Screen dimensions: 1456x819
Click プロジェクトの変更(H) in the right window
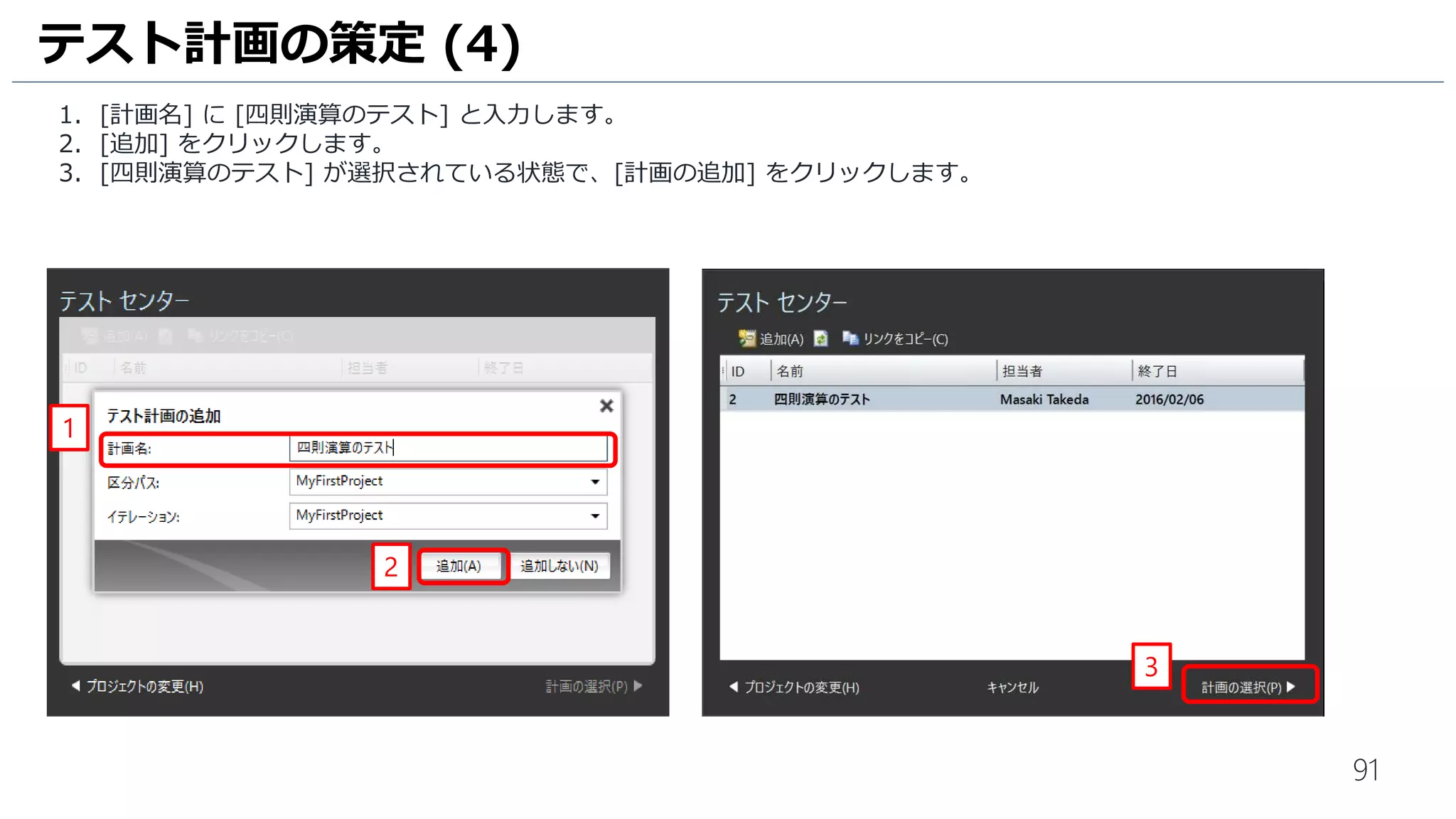coord(795,687)
